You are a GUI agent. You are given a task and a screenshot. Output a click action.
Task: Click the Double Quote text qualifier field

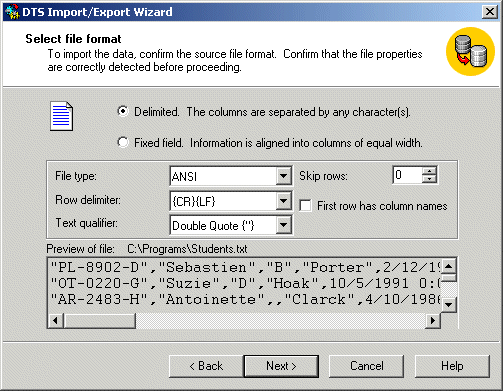point(223,225)
